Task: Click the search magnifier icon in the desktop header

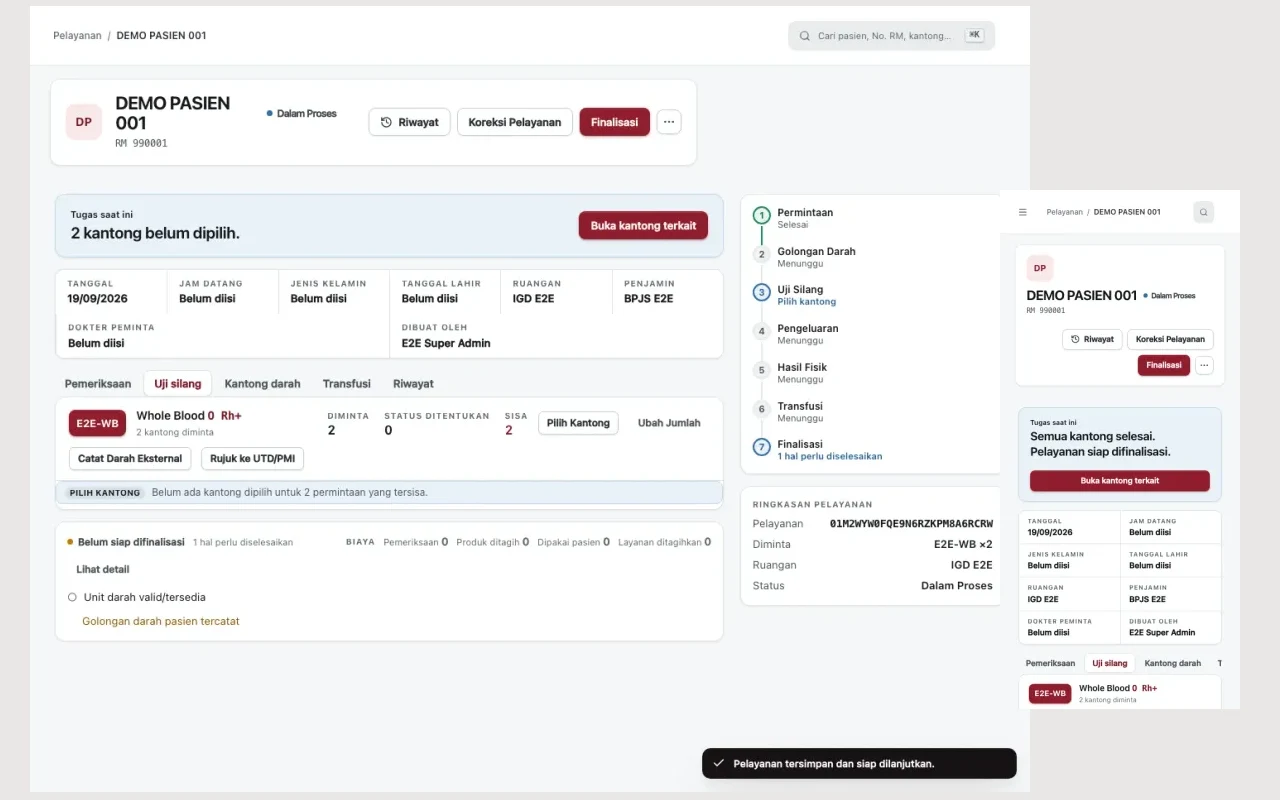Action: click(x=805, y=36)
